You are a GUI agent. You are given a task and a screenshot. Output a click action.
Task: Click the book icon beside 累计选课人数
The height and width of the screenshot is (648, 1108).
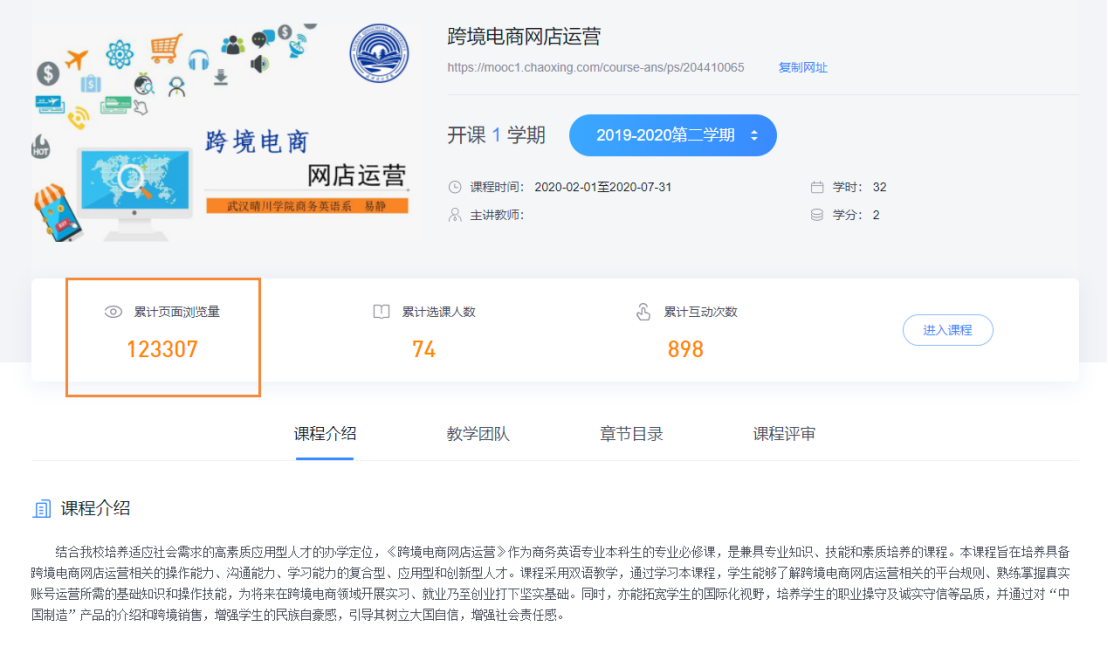tap(381, 312)
